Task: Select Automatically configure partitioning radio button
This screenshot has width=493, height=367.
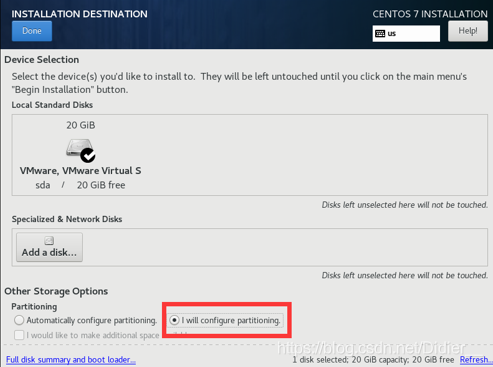Action: [x=19, y=320]
